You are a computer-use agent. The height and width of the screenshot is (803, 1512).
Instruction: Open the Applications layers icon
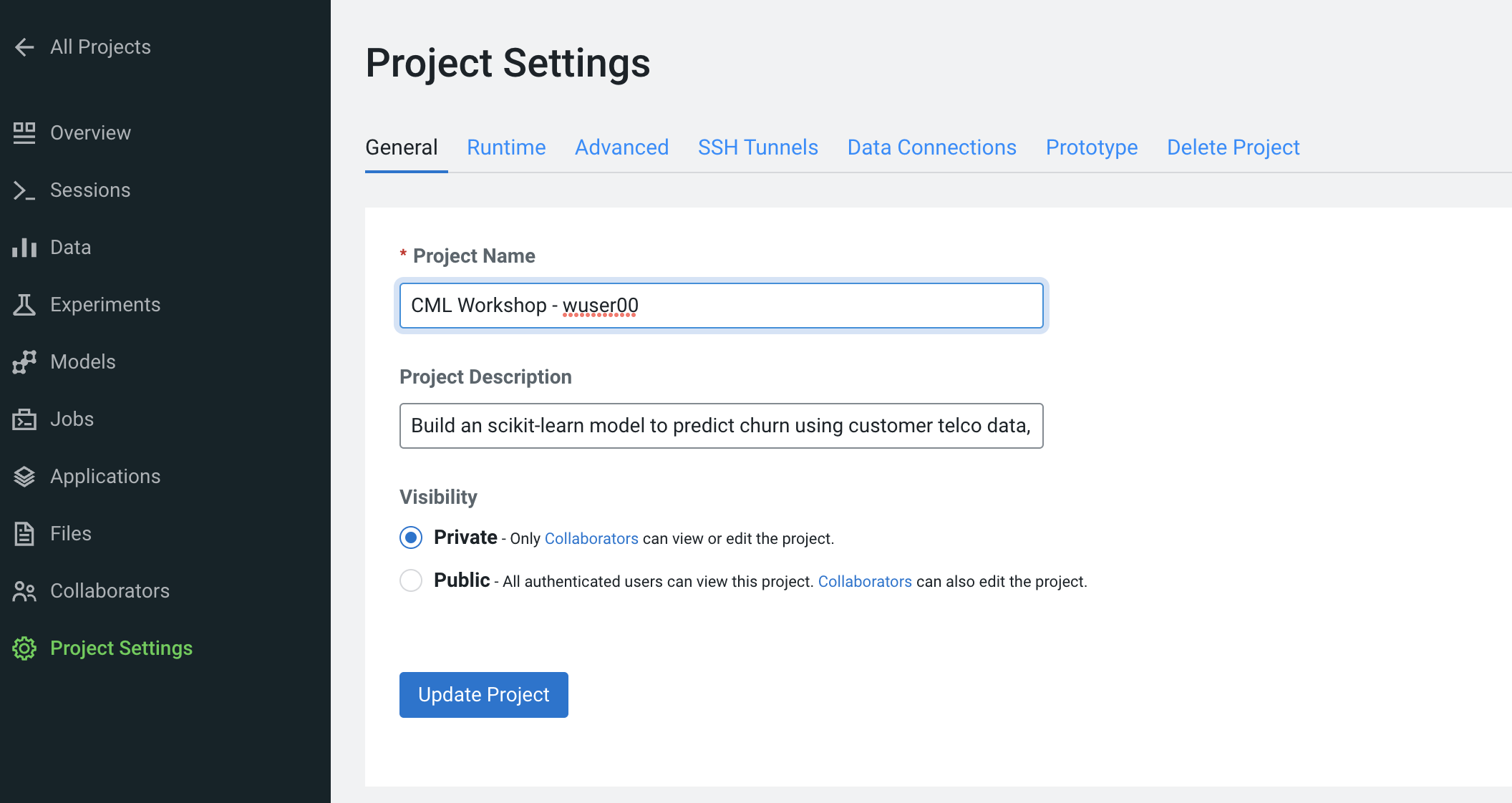point(24,477)
